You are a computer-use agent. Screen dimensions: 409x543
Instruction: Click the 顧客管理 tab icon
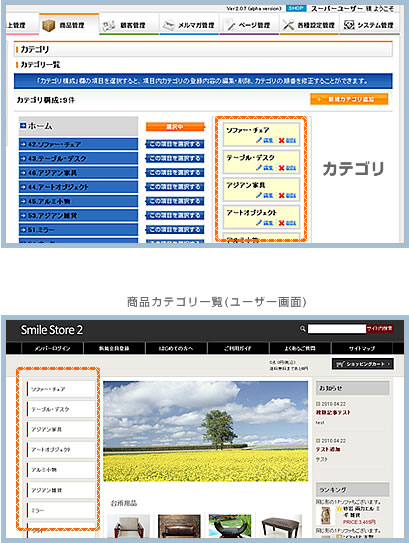109,25
